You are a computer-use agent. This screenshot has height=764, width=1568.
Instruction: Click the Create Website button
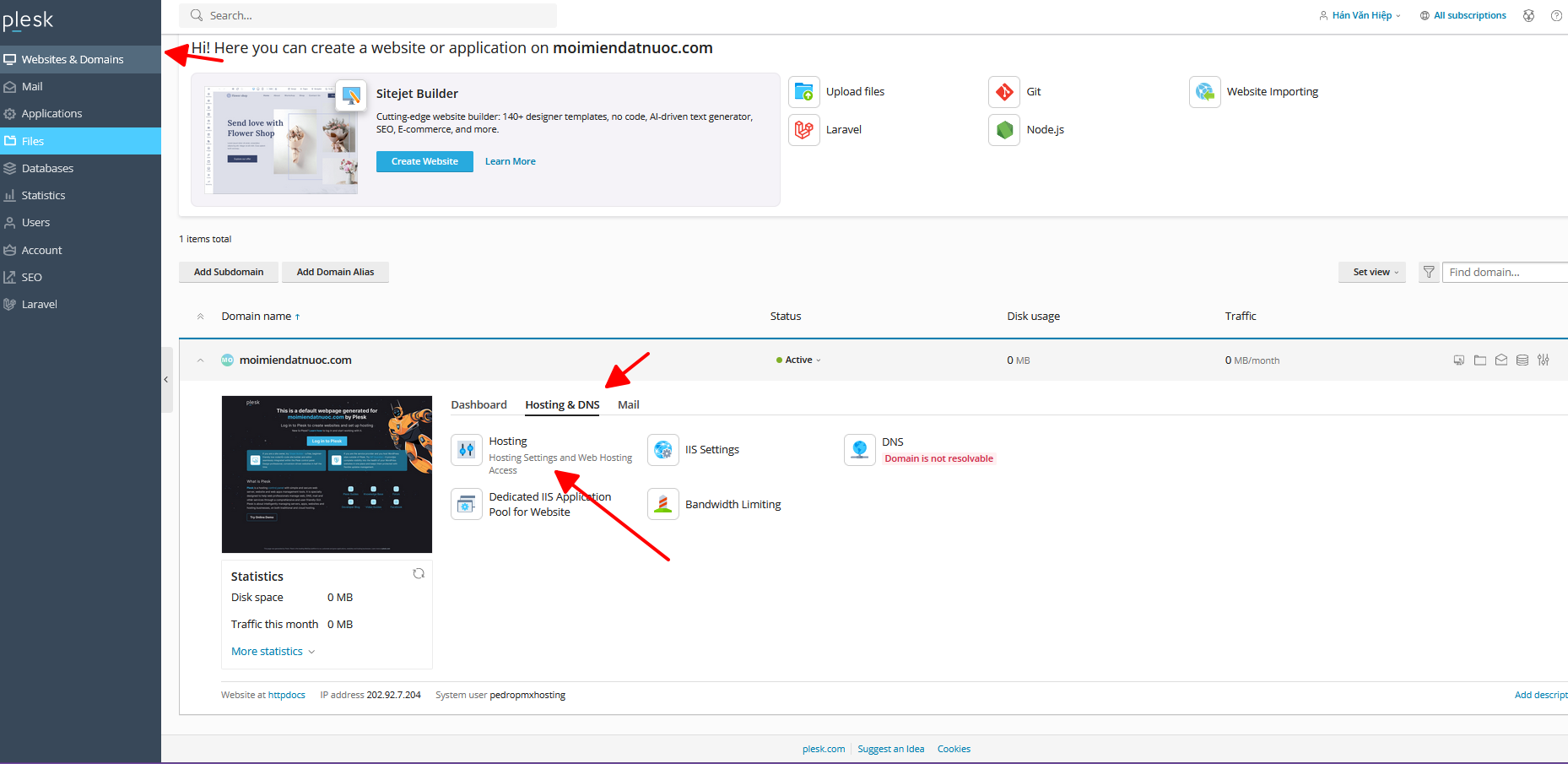pos(424,161)
